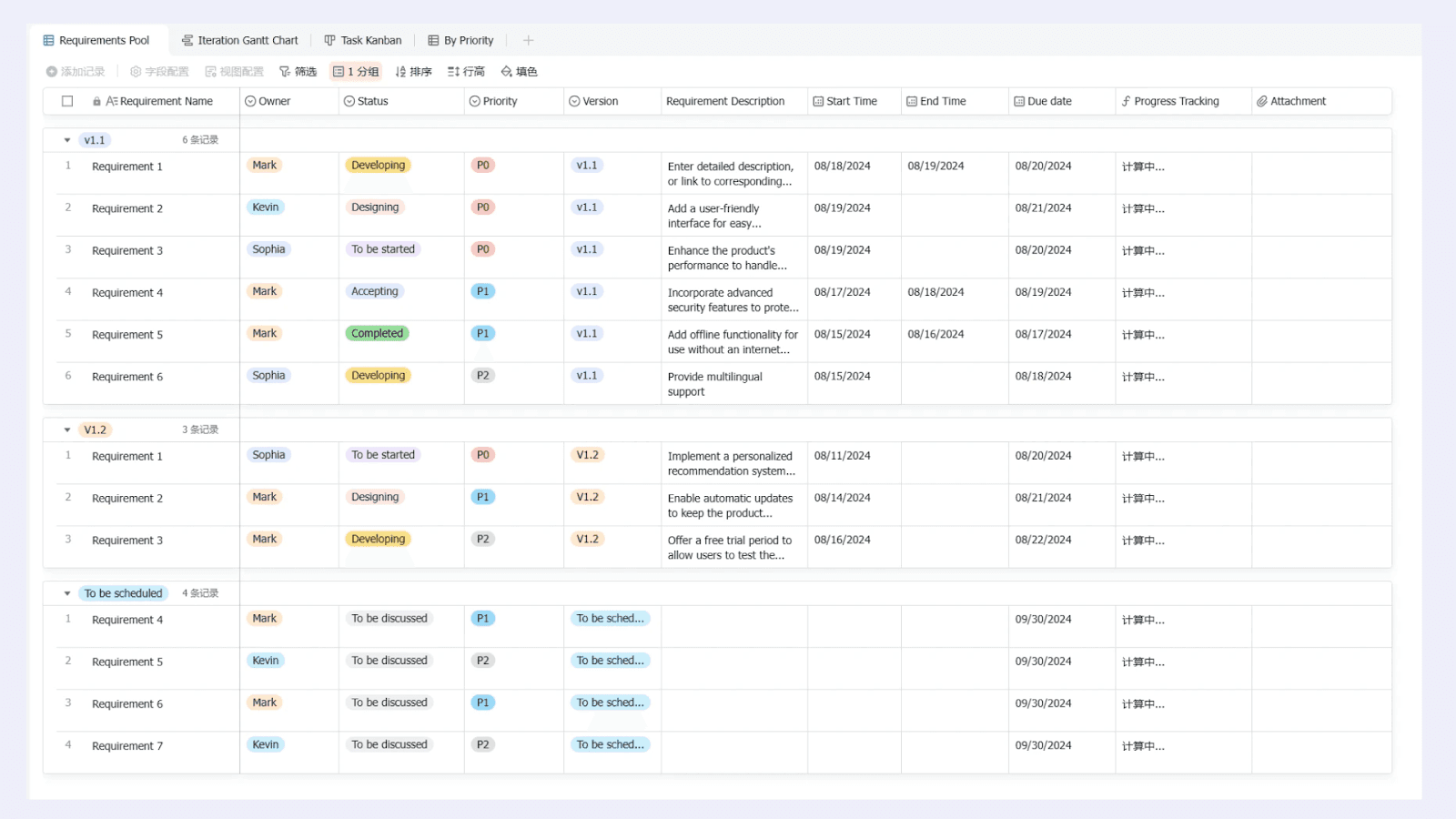Open field configuration (字段配置)

[x=159, y=72]
